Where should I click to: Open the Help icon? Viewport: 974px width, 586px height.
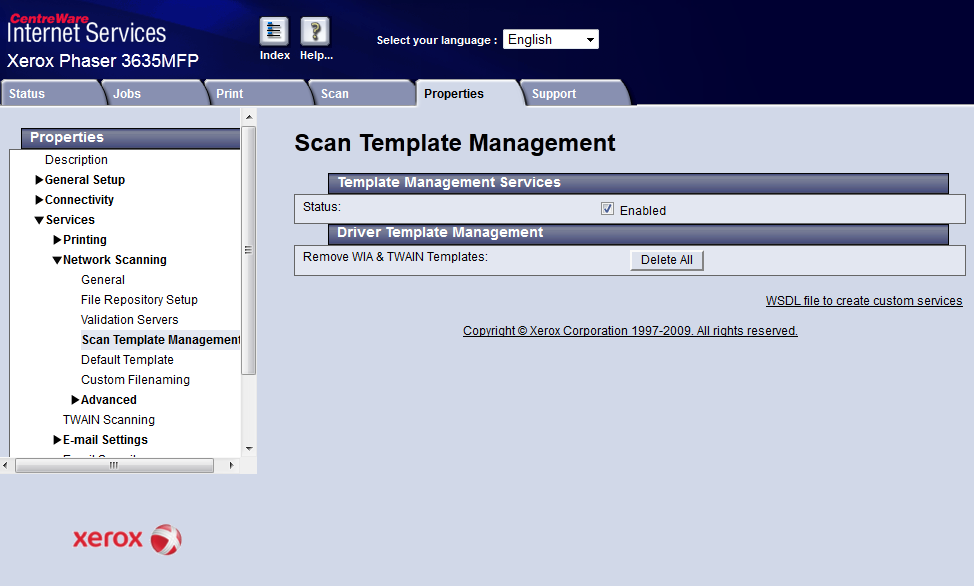315,32
